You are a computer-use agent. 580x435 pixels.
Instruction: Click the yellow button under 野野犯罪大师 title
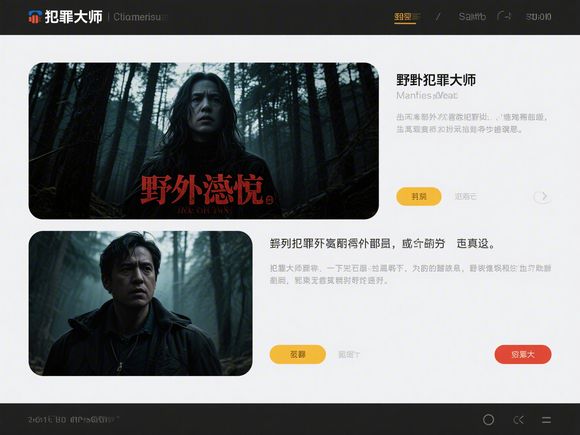point(419,196)
